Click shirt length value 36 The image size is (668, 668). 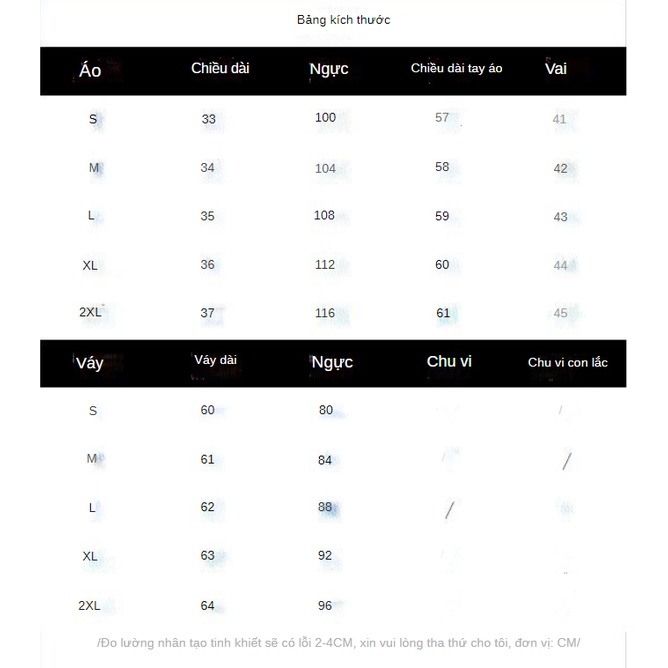208,265
